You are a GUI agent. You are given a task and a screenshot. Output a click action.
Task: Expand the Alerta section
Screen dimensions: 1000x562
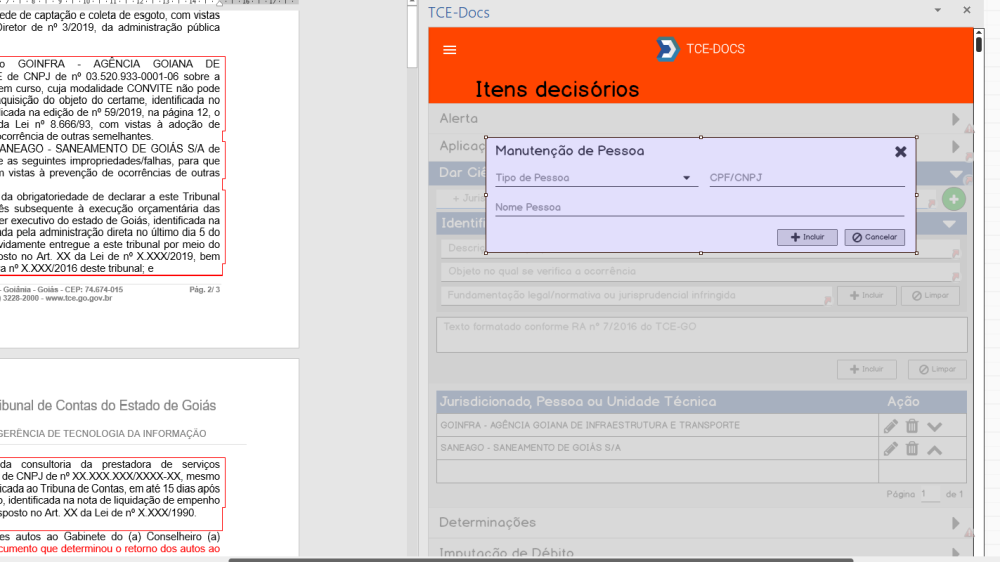pos(957,119)
